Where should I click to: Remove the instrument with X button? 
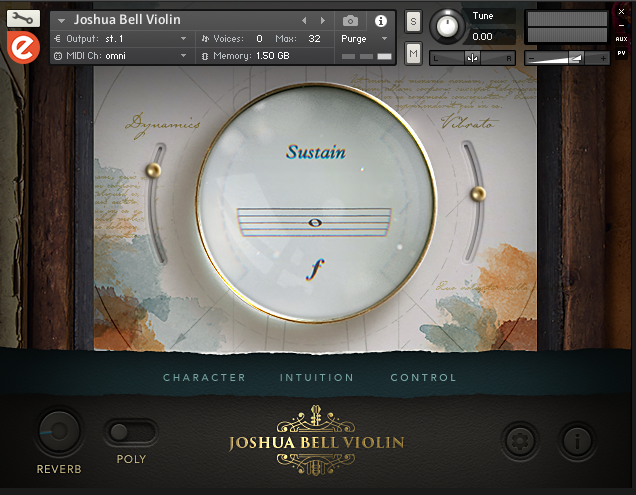(x=621, y=12)
